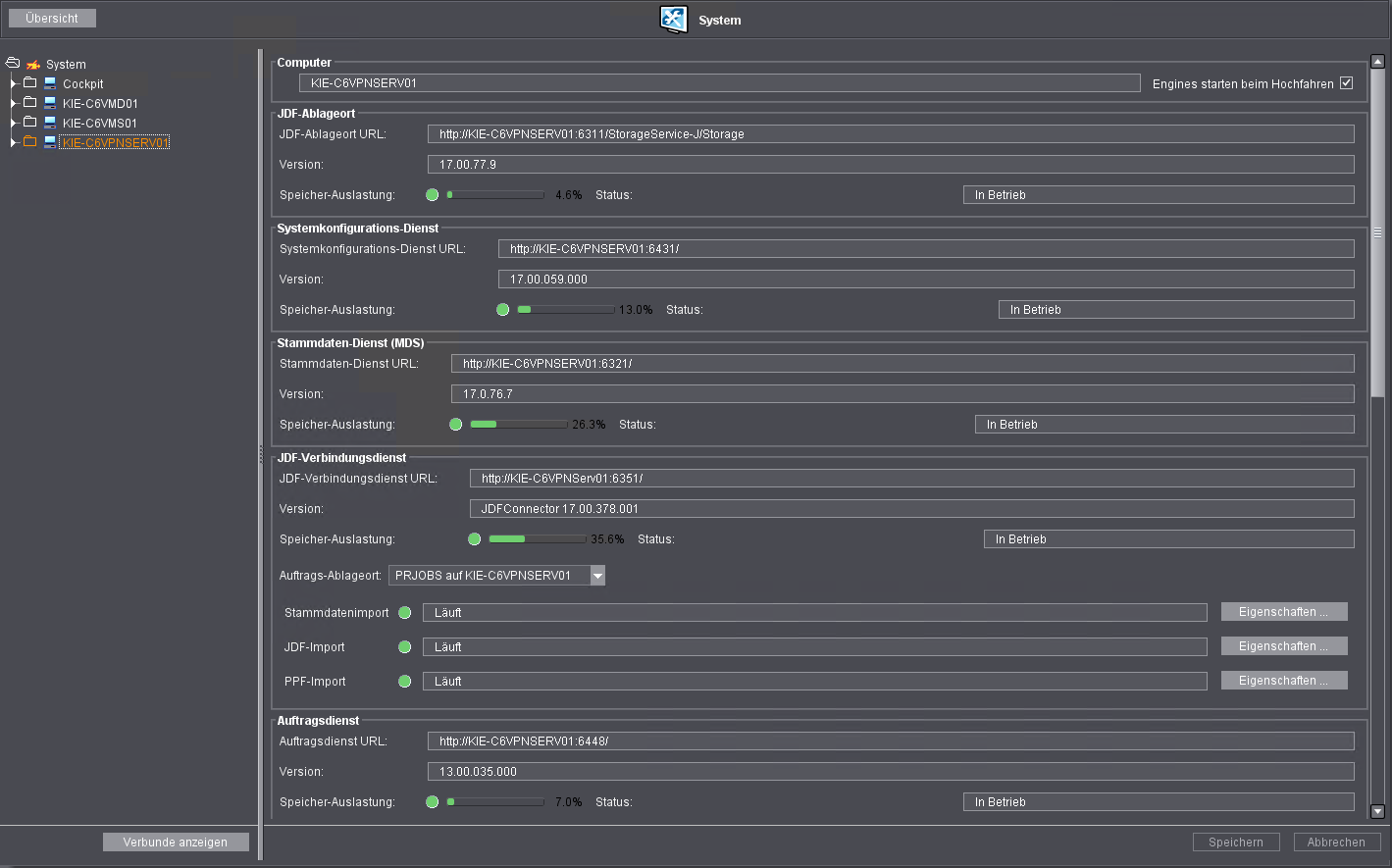Click the computer icon next to Cockpit
The width and height of the screenshot is (1392, 868).
click(x=50, y=83)
